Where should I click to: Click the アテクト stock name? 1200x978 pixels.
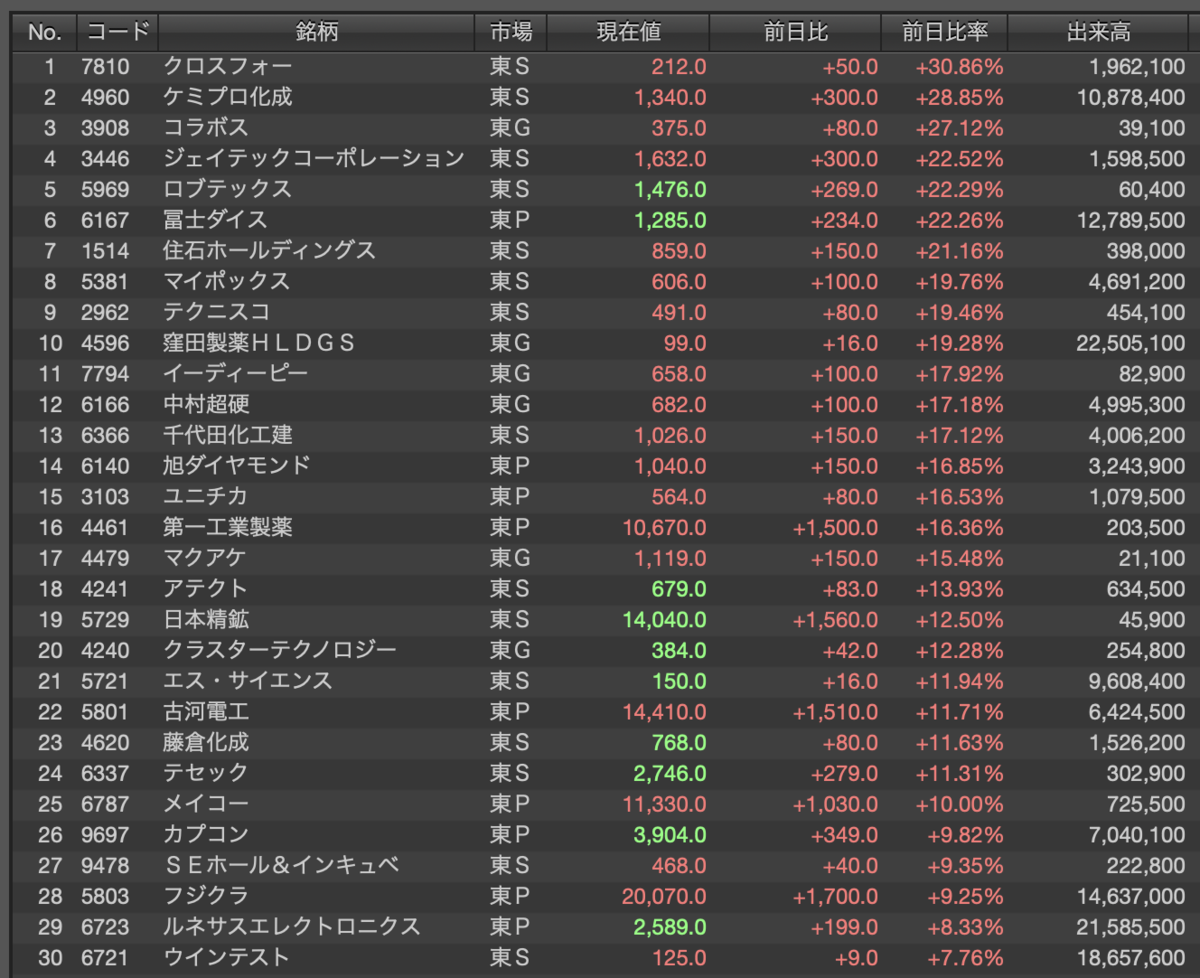coord(205,588)
